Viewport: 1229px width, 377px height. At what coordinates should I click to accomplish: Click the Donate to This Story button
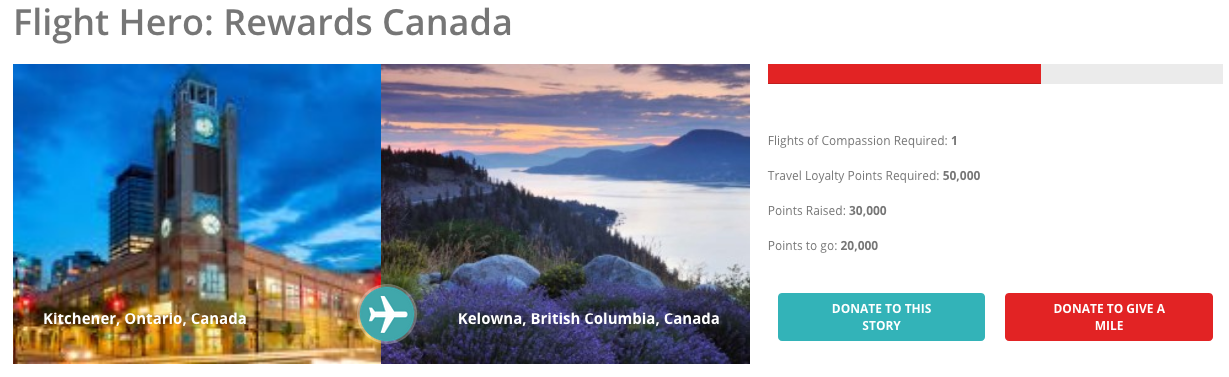881,317
